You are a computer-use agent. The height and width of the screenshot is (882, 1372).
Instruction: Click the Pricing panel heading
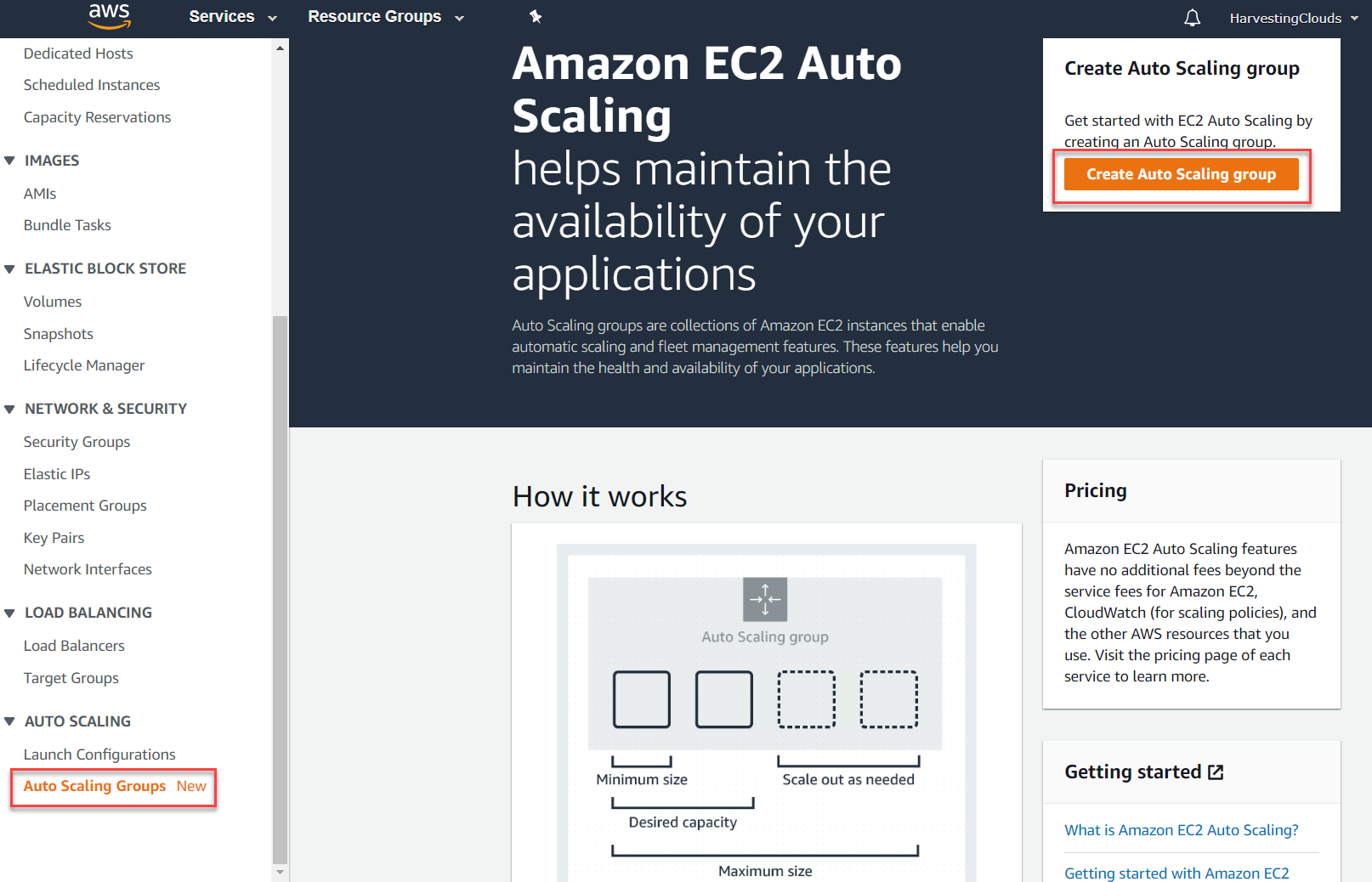coord(1095,491)
